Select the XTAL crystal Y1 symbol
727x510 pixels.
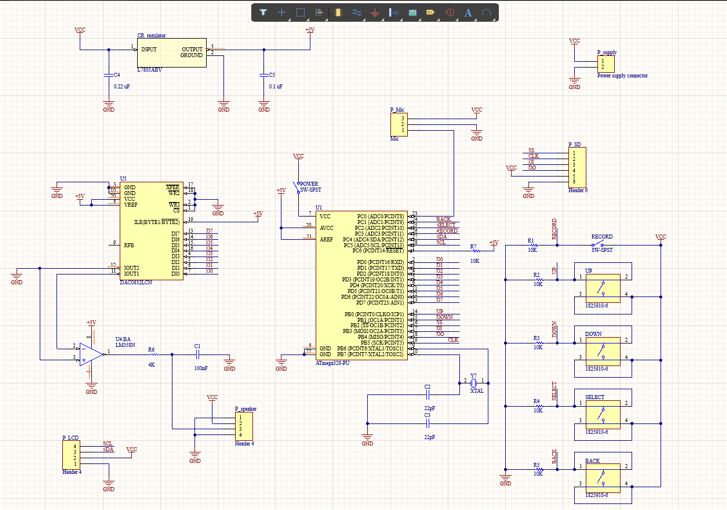[x=473, y=383]
